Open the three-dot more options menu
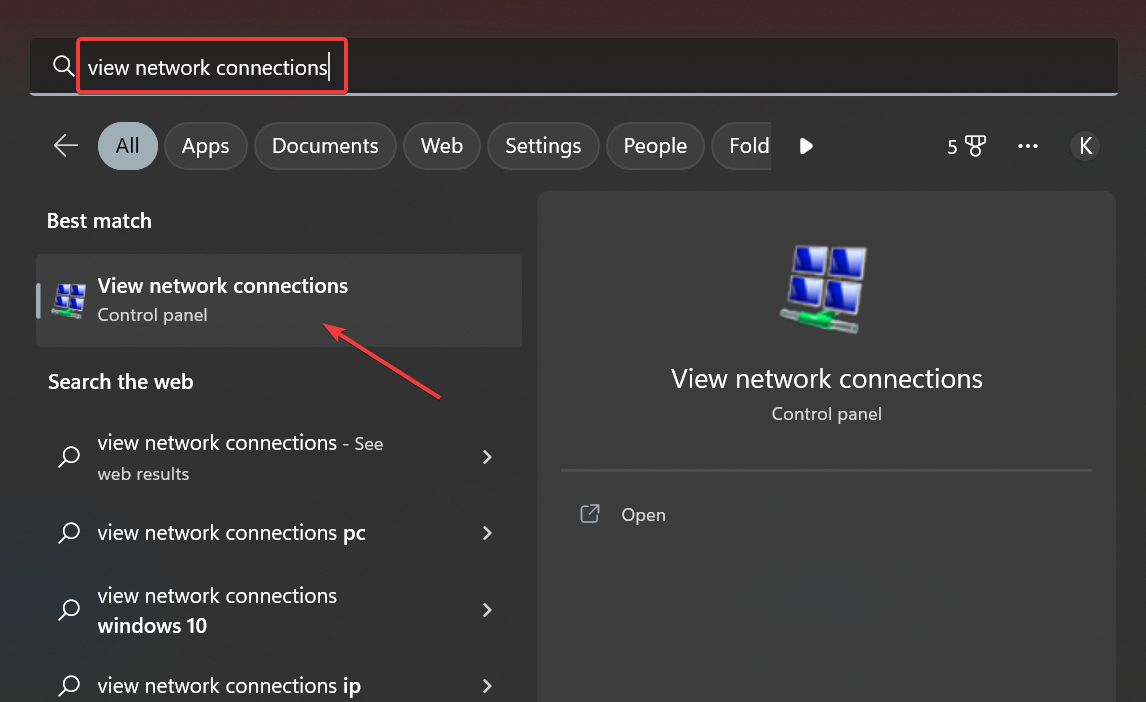Image resolution: width=1146 pixels, height=702 pixels. point(1028,146)
